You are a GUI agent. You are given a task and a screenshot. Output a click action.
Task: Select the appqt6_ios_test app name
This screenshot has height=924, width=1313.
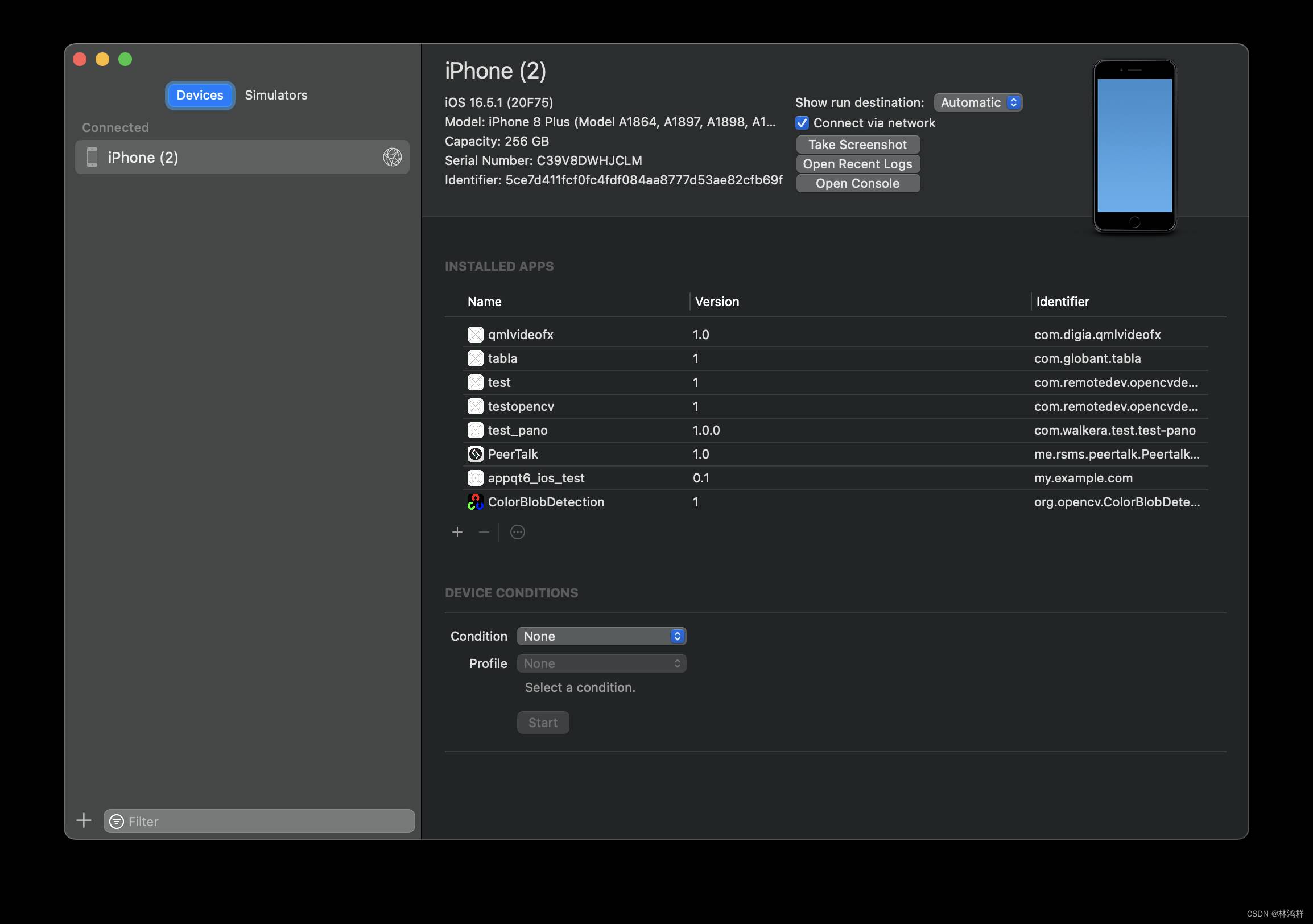tap(536, 478)
